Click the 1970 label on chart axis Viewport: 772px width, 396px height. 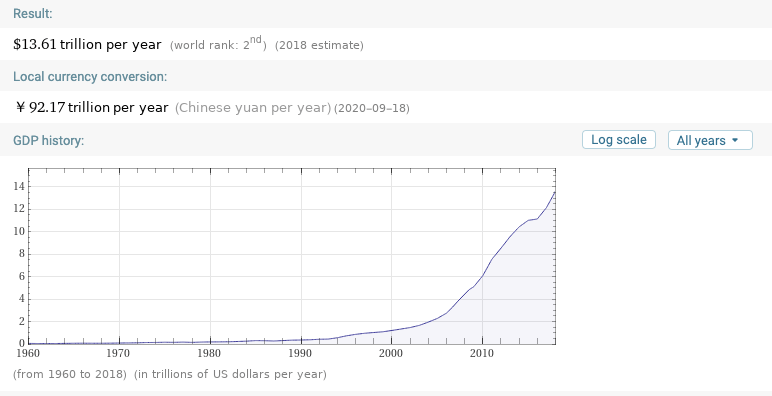click(118, 353)
